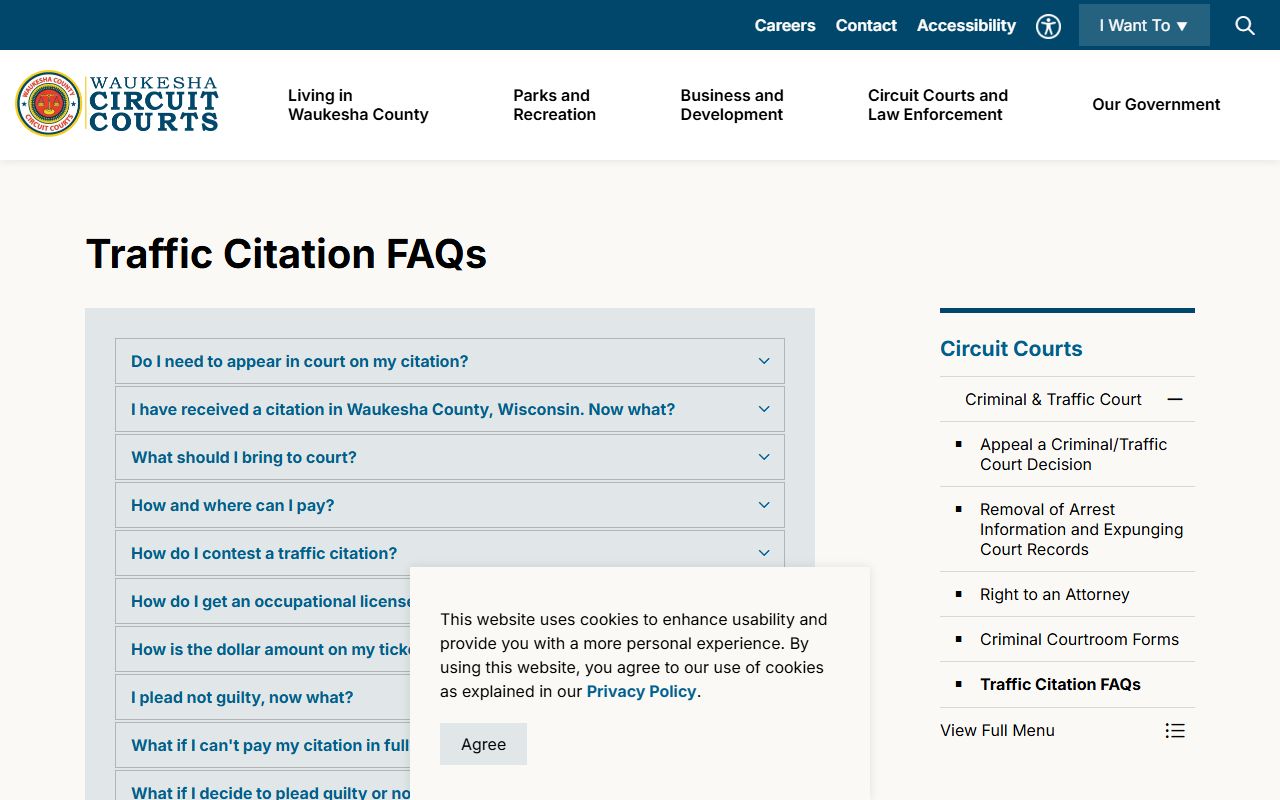This screenshot has width=1280, height=800.
Task: Go to the Careers link
Action: (785, 25)
